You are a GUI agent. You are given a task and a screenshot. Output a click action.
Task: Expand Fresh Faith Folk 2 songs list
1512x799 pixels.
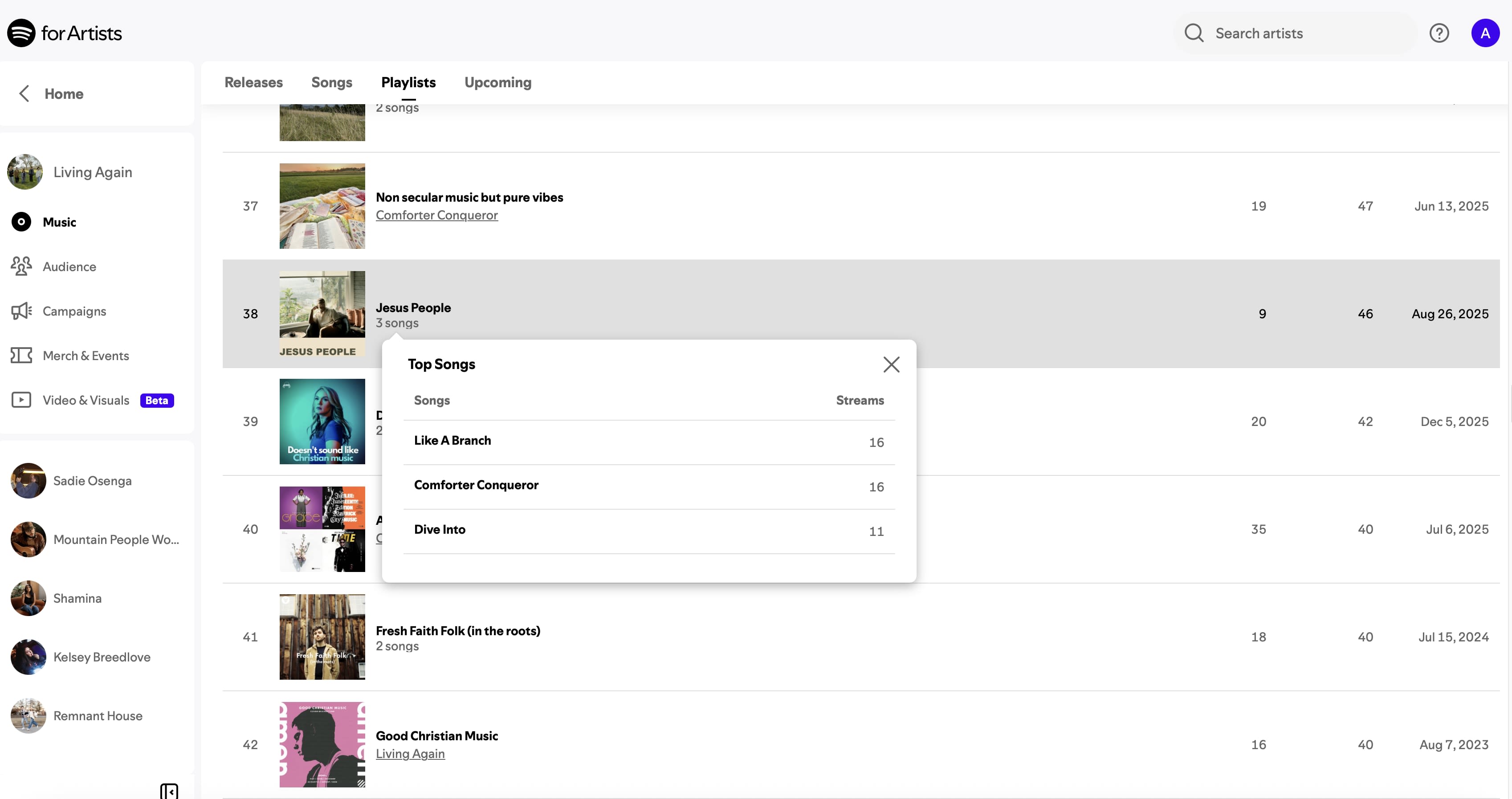(397, 646)
